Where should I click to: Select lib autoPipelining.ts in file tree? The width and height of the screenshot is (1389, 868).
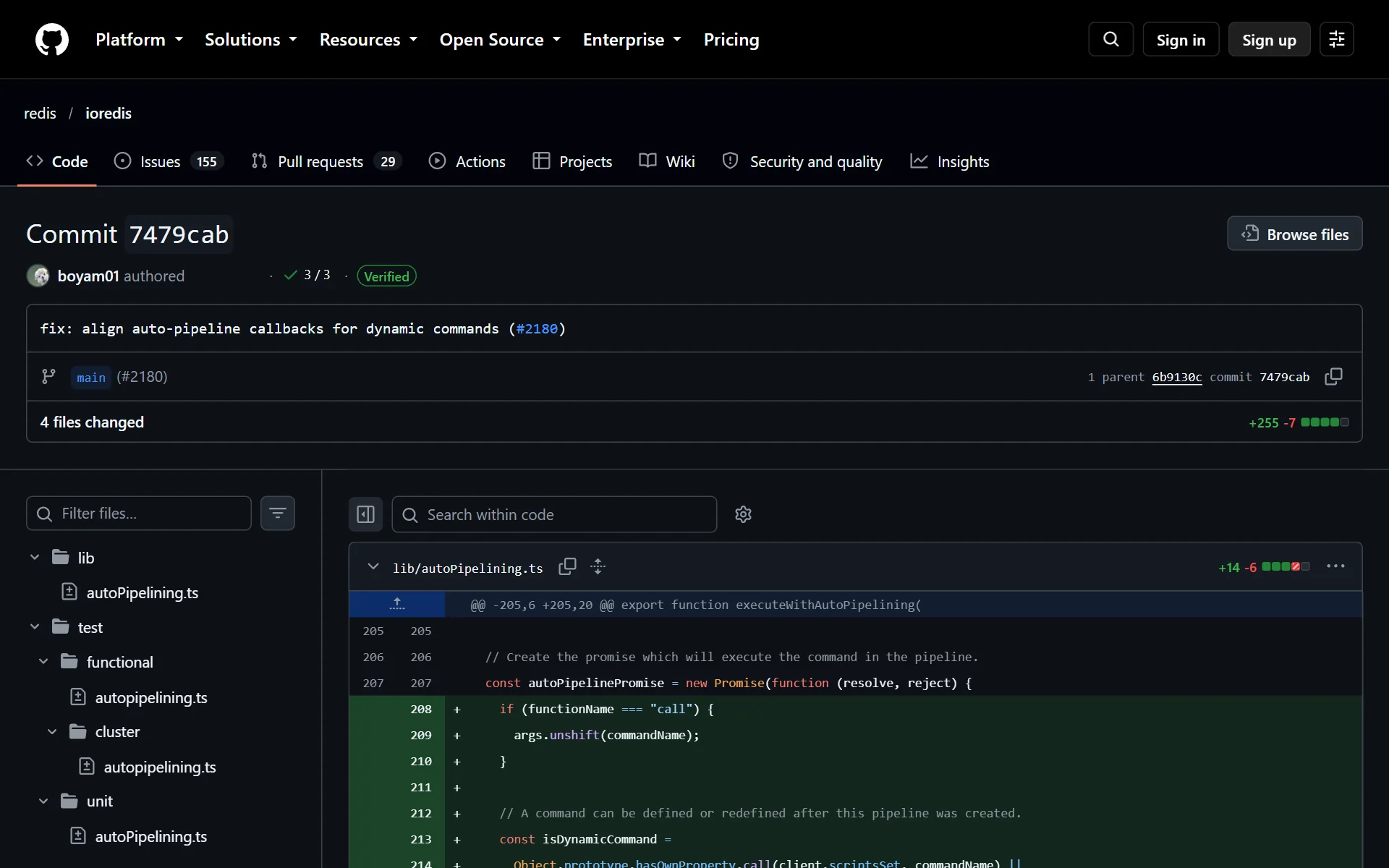coord(143,592)
